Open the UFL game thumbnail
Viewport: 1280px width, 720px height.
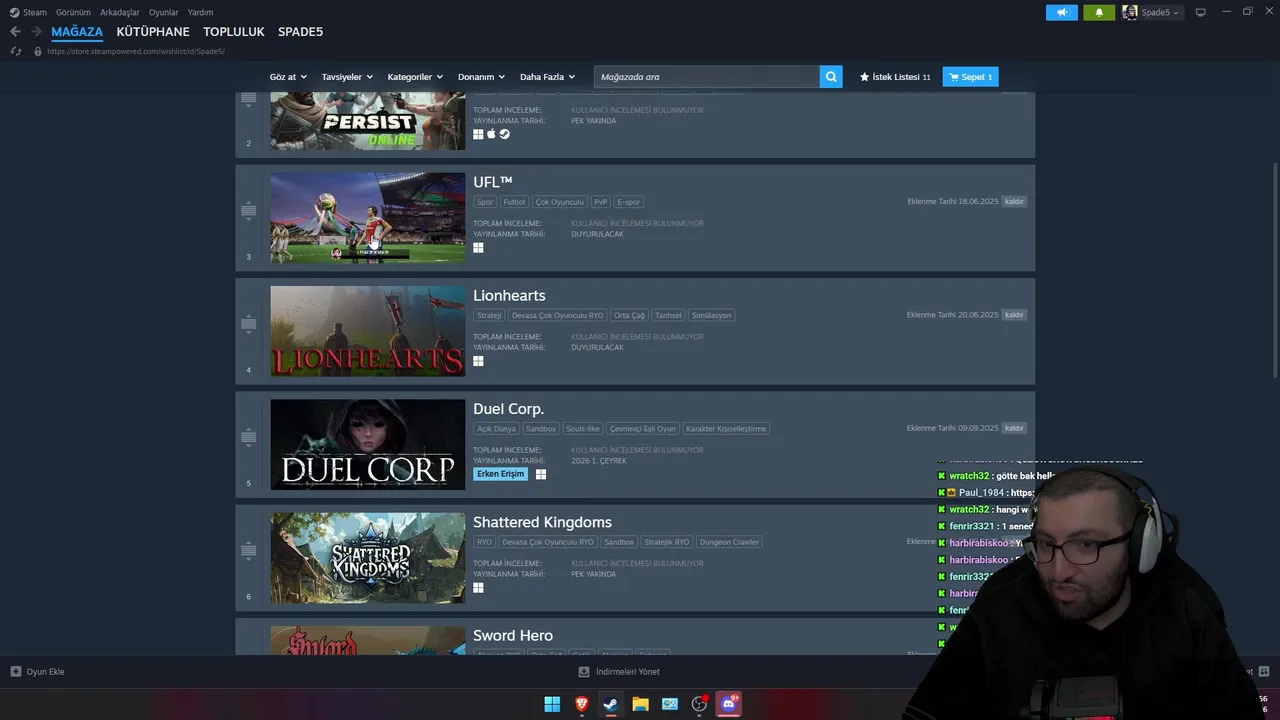367,218
